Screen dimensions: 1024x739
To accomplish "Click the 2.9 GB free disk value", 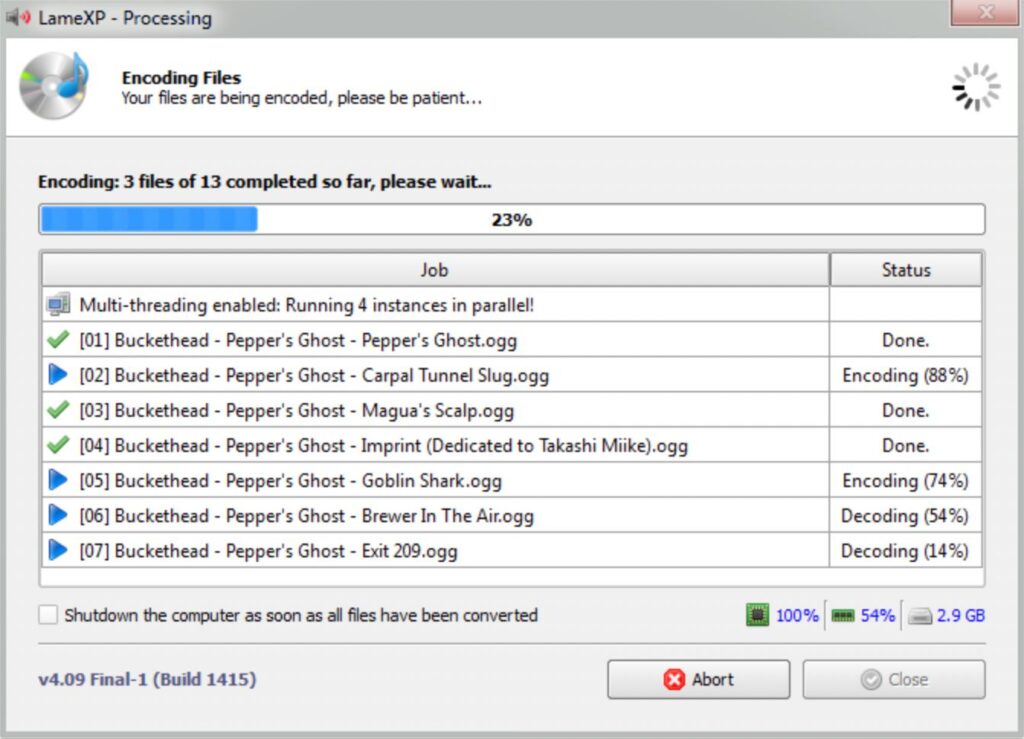I will pos(961,616).
